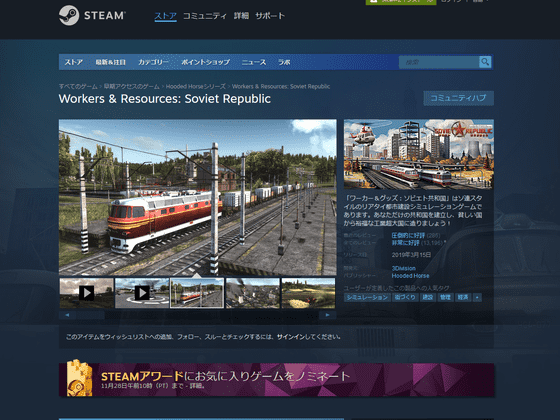Click the game header capsule image
560x420 pixels.
point(419,154)
